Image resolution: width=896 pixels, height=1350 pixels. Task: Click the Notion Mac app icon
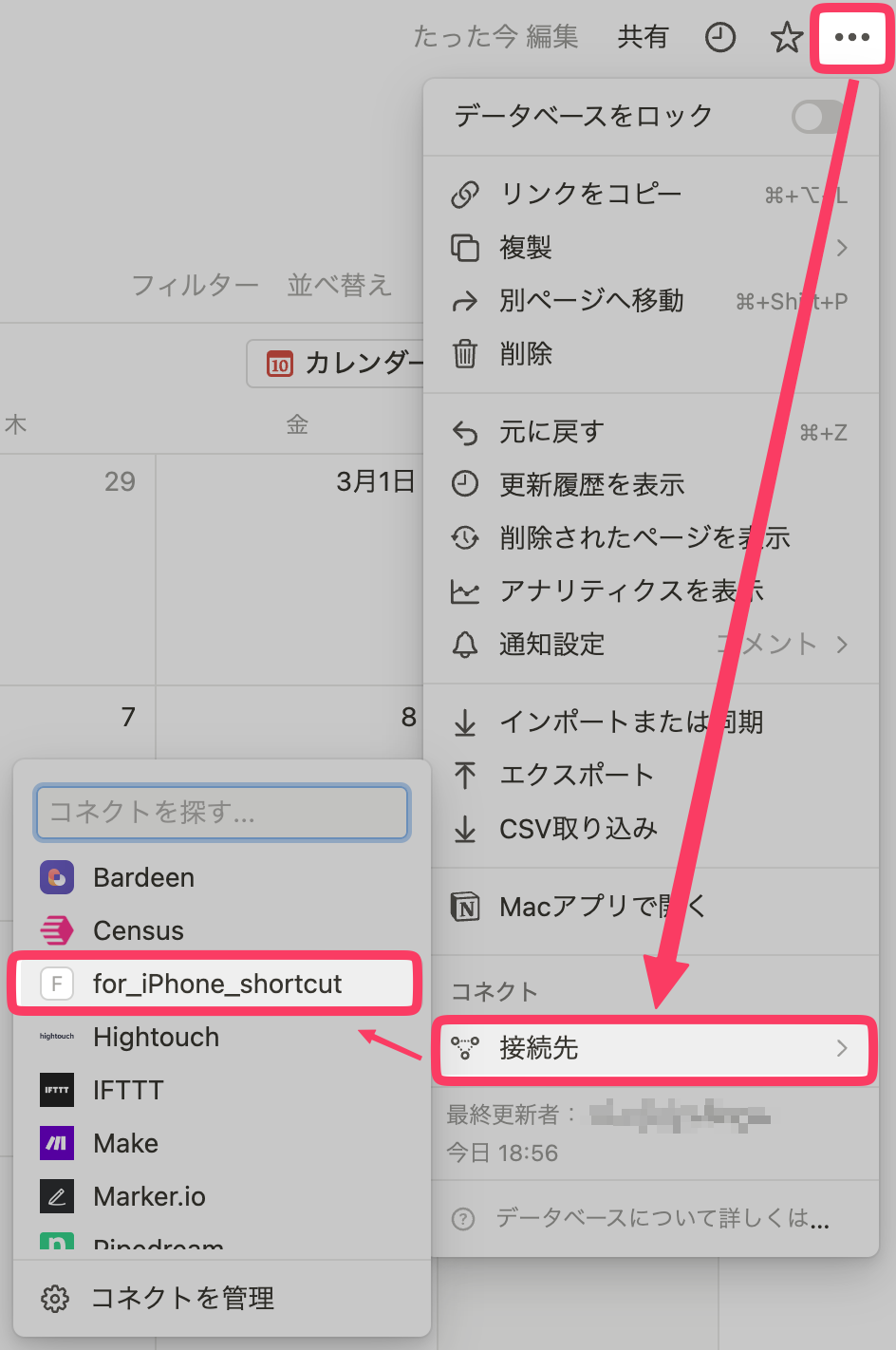click(x=465, y=908)
